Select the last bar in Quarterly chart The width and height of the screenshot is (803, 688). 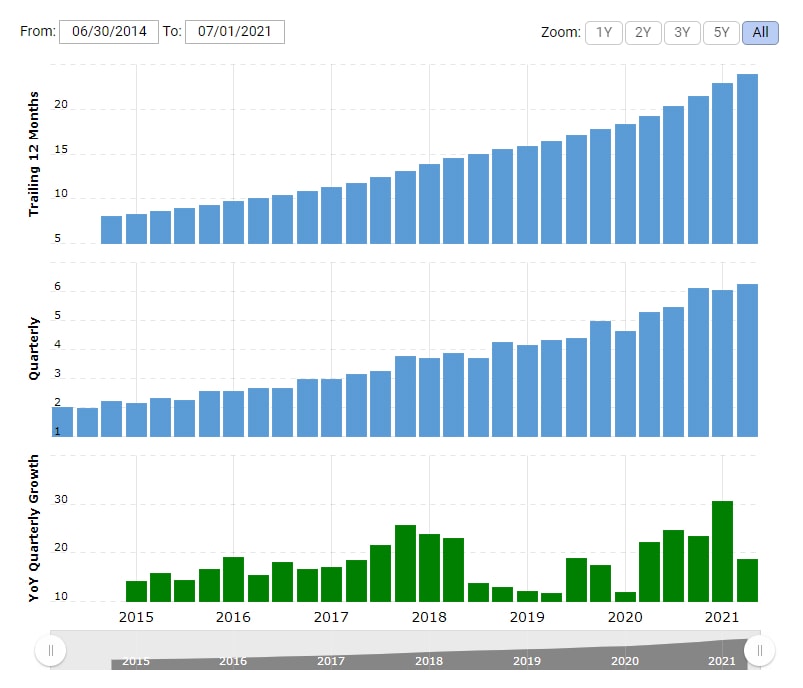(x=747, y=361)
